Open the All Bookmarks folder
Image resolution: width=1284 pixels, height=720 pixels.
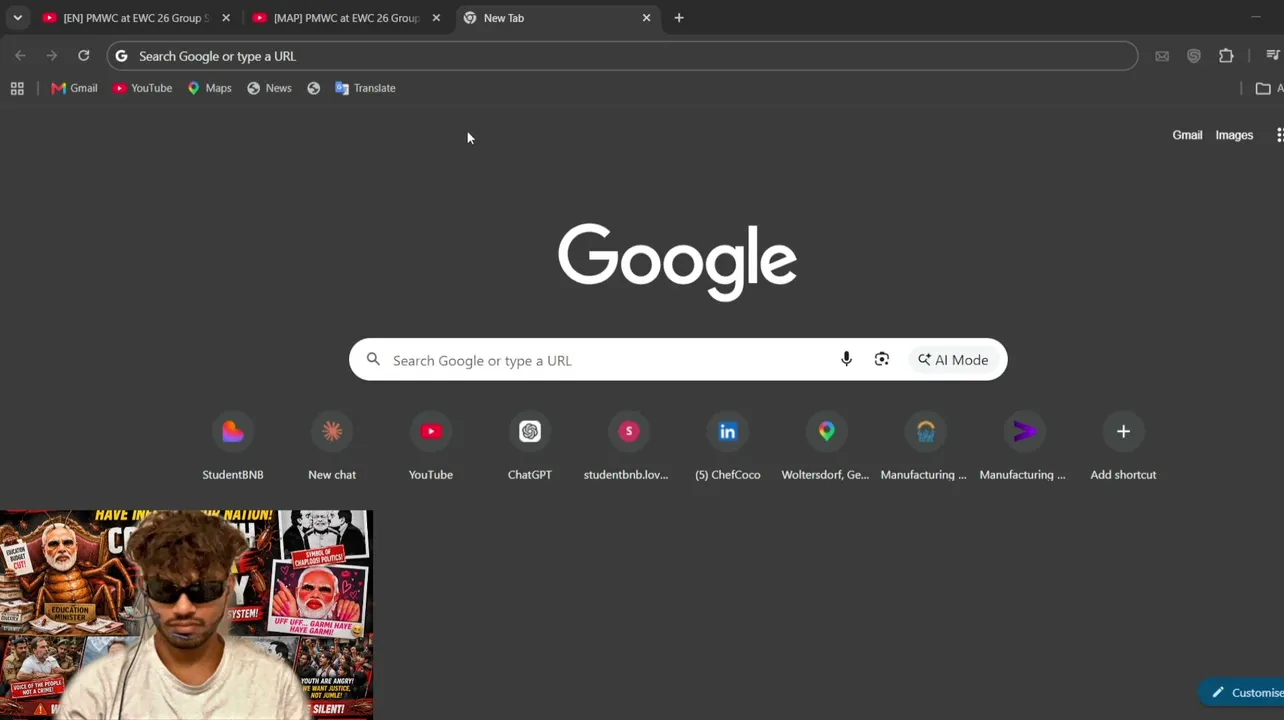[x=1268, y=88]
